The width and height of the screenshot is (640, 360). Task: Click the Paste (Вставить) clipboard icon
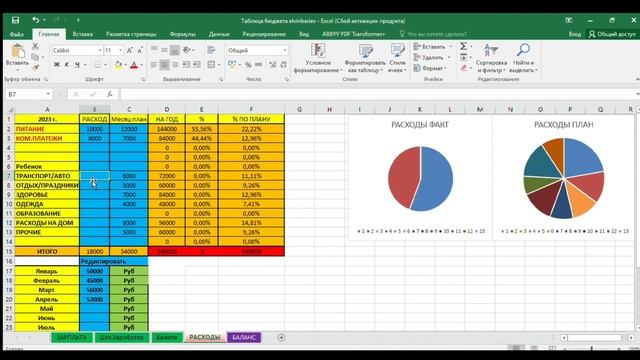click(18, 51)
